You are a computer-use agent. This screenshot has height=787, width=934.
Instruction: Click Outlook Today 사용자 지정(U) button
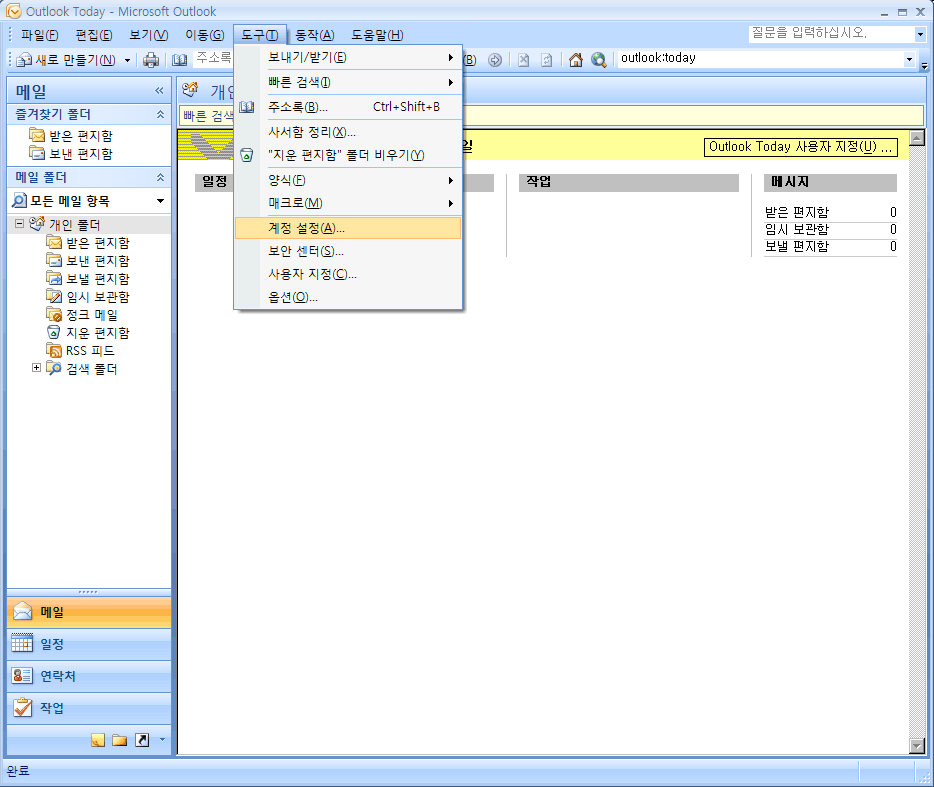[801, 147]
